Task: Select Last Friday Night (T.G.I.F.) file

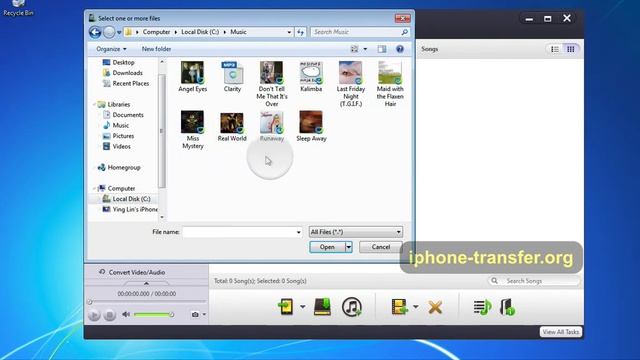Action: [351, 84]
